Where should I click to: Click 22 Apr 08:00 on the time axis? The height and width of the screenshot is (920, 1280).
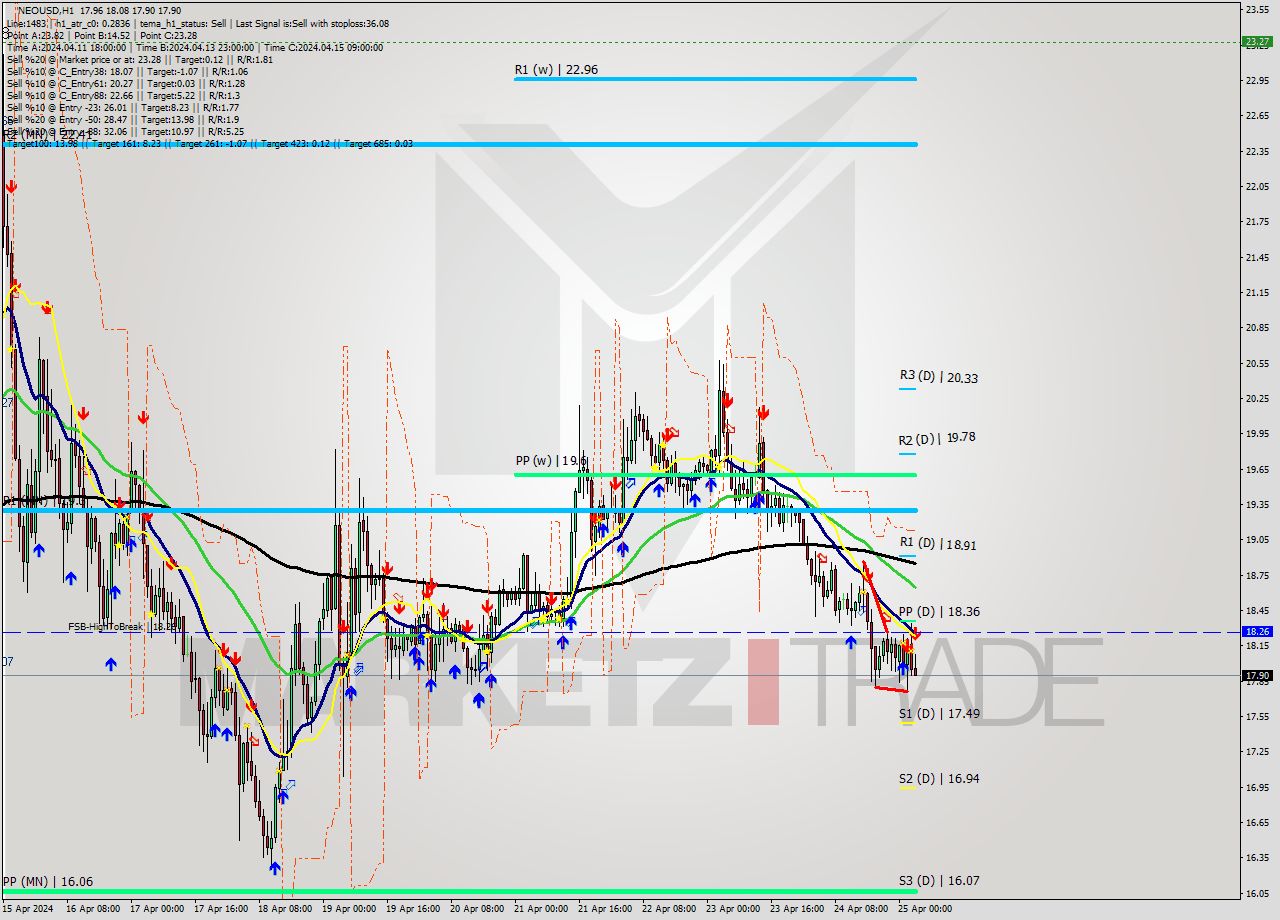tap(669, 909)
